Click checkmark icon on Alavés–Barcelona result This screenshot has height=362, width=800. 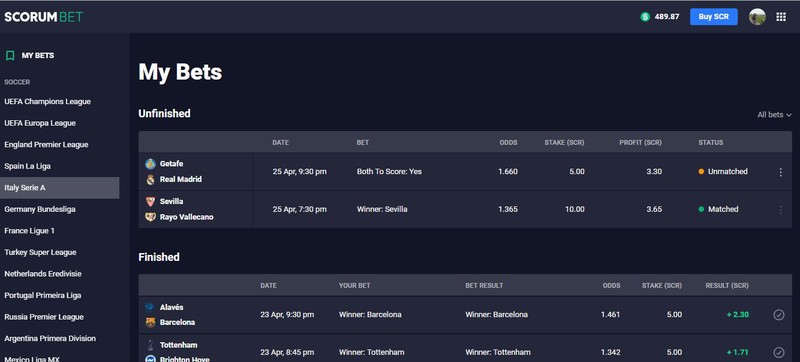(779, 315)
